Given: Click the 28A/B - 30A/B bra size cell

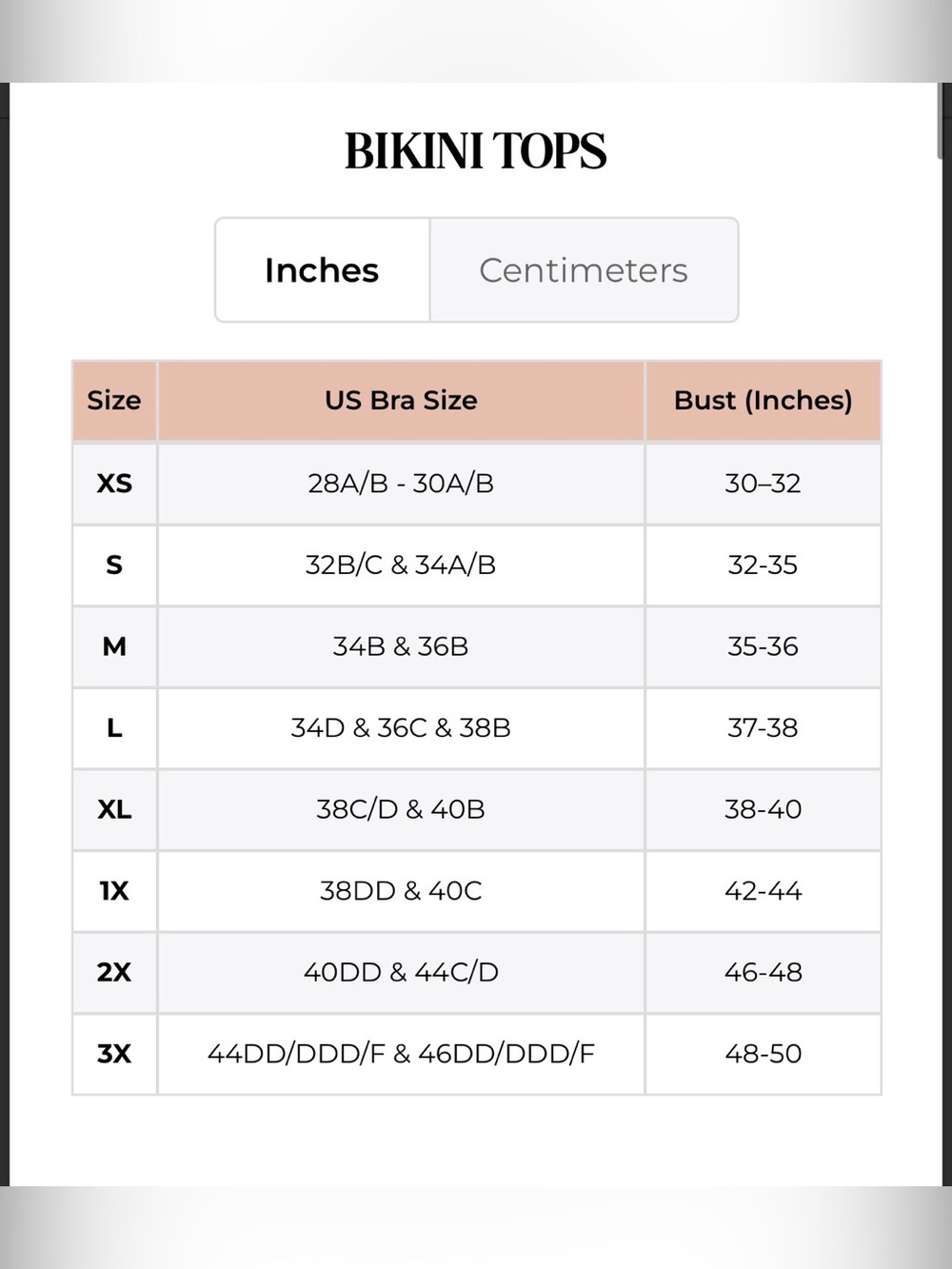Looking at the screenshot, I should point(401,484).
